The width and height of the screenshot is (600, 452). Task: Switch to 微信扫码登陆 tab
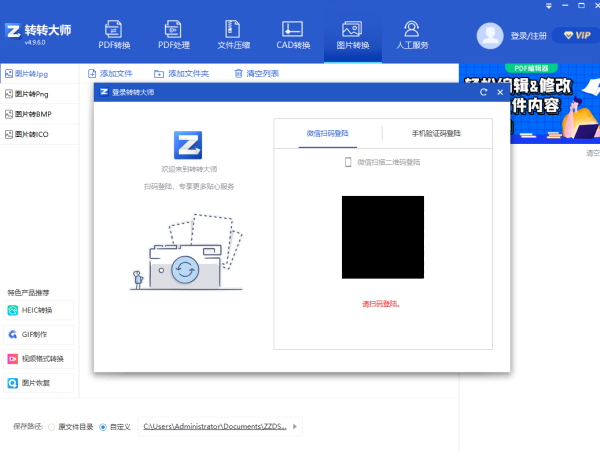[x=327, y=133]
